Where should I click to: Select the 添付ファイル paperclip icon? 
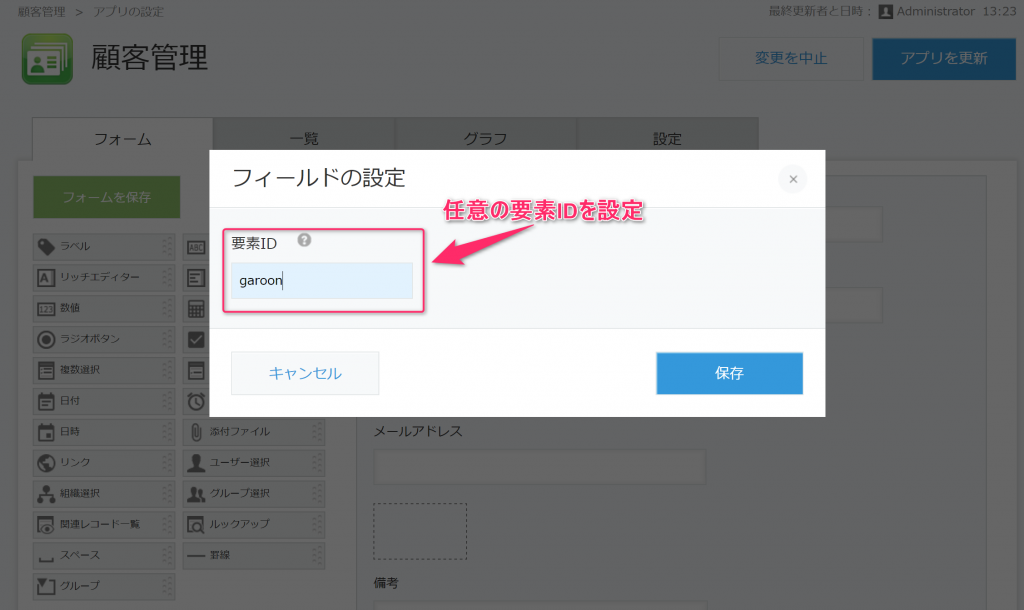coord(196,432)
